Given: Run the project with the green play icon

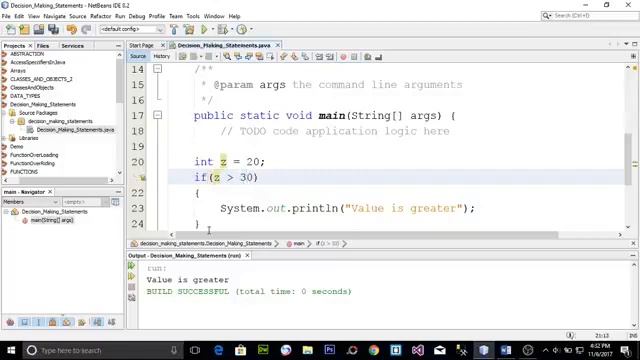Looking at the screenshot, I should 204,29.
